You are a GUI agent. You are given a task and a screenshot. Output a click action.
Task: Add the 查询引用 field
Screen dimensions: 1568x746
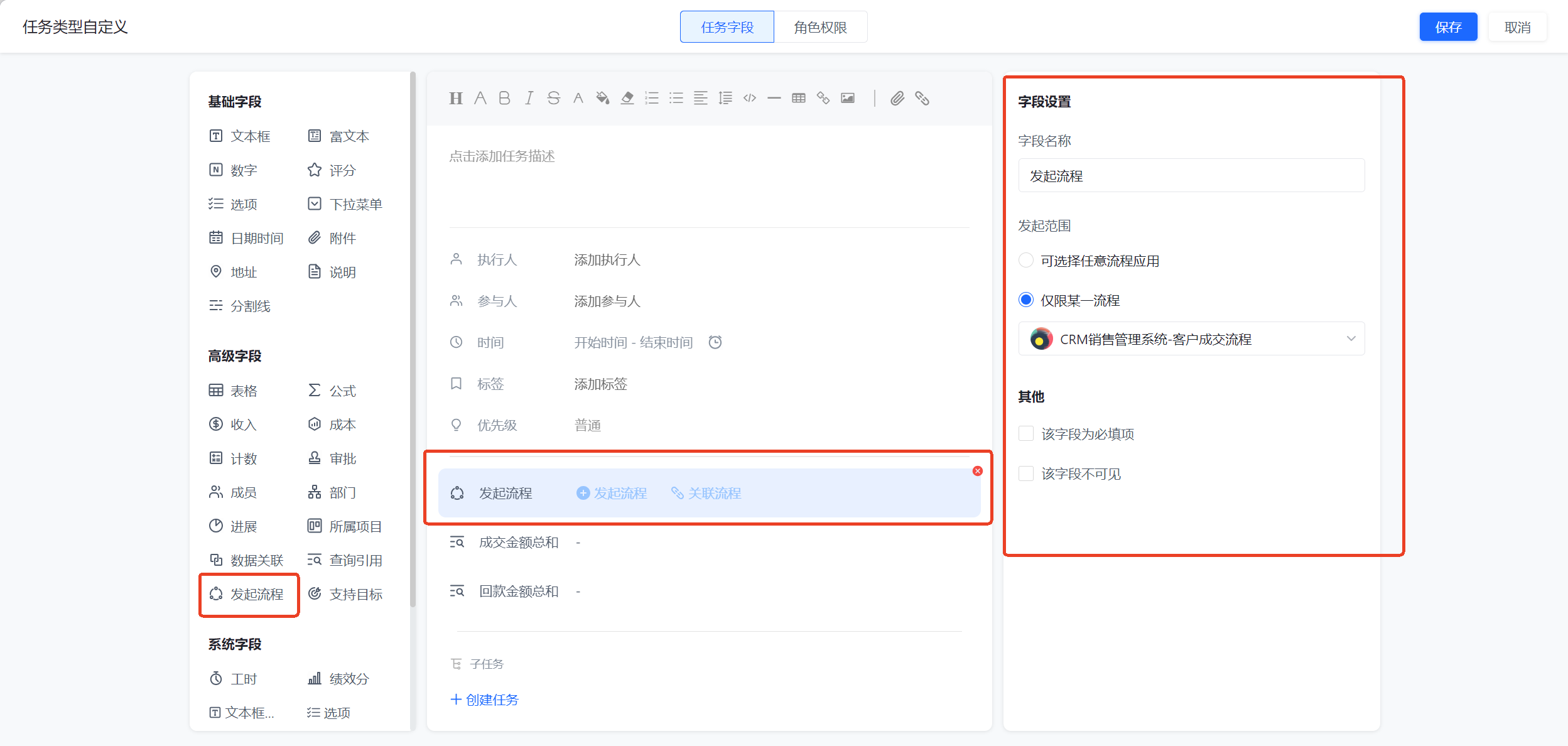point(345,560)
